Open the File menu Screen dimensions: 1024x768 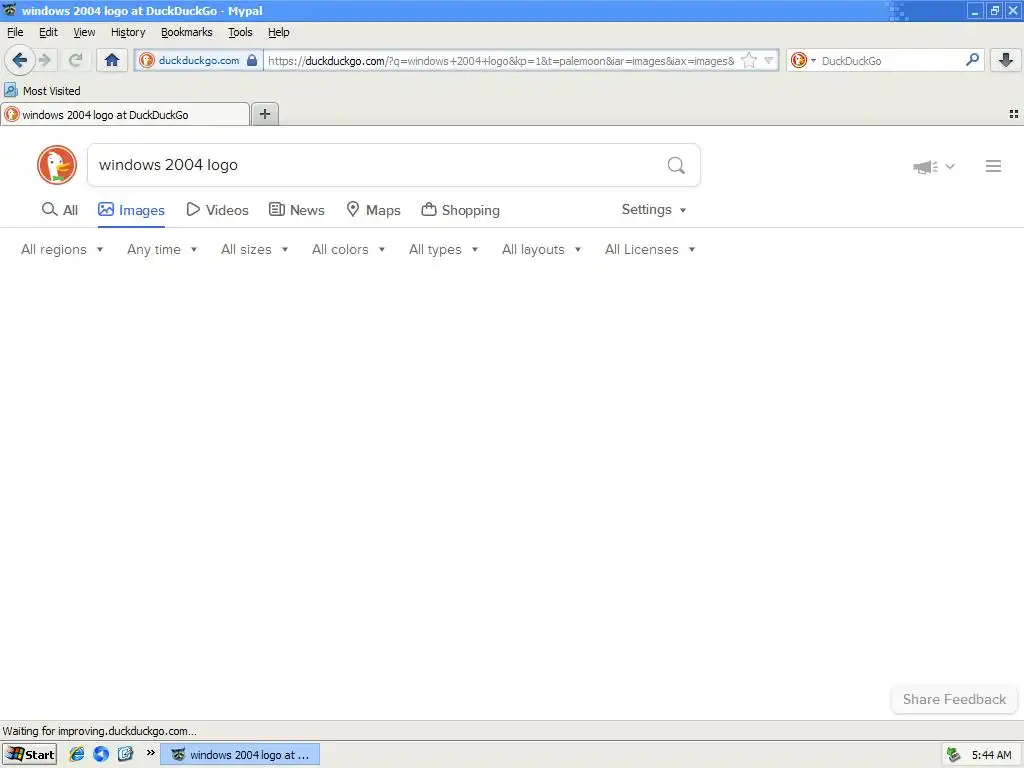pos(15,32)
